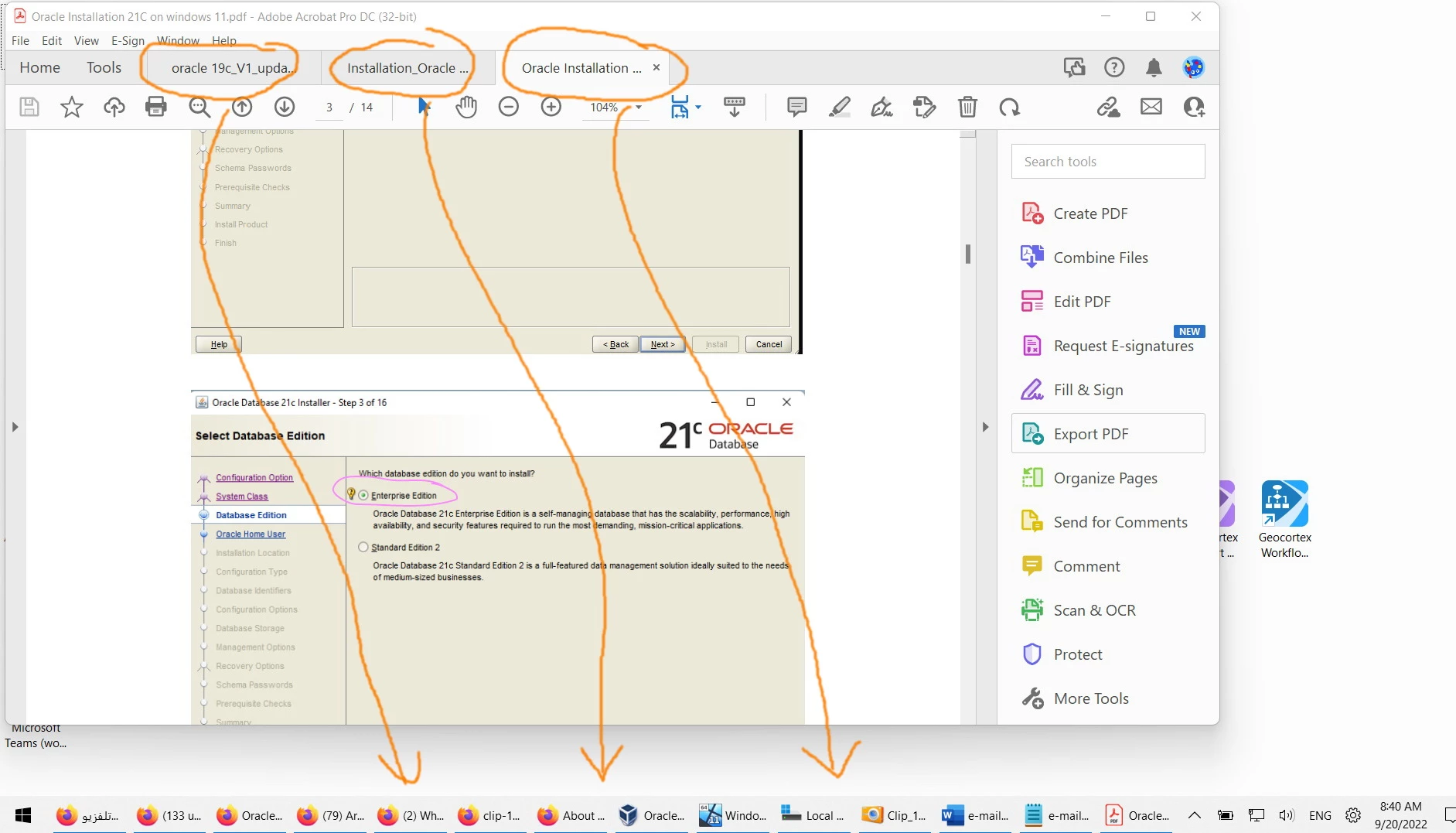Click the ENG language indicator
The width and height of the screenshot is (1456, 833).
(1320, 815)
